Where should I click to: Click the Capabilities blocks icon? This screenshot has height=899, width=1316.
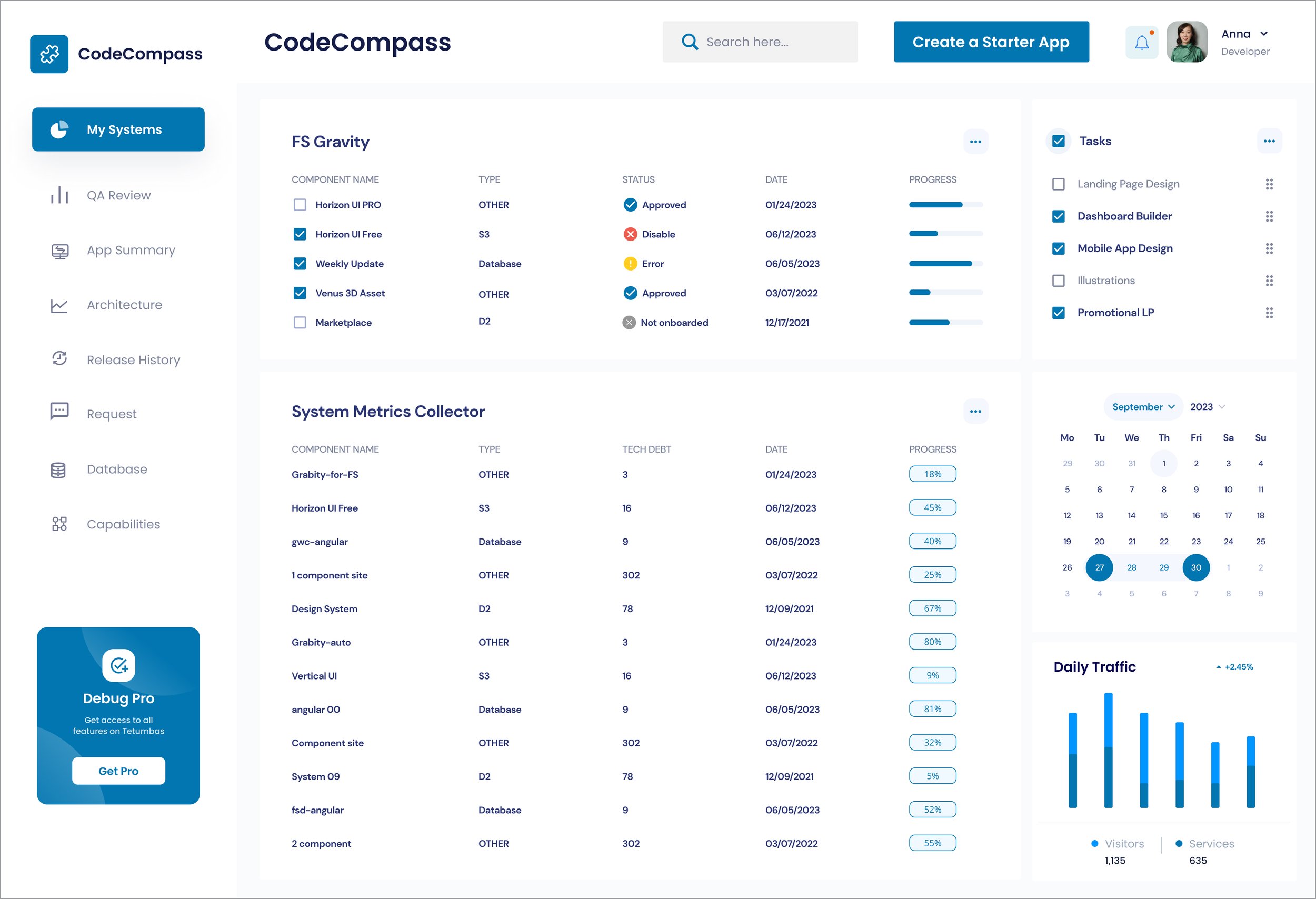pos(59,524)
